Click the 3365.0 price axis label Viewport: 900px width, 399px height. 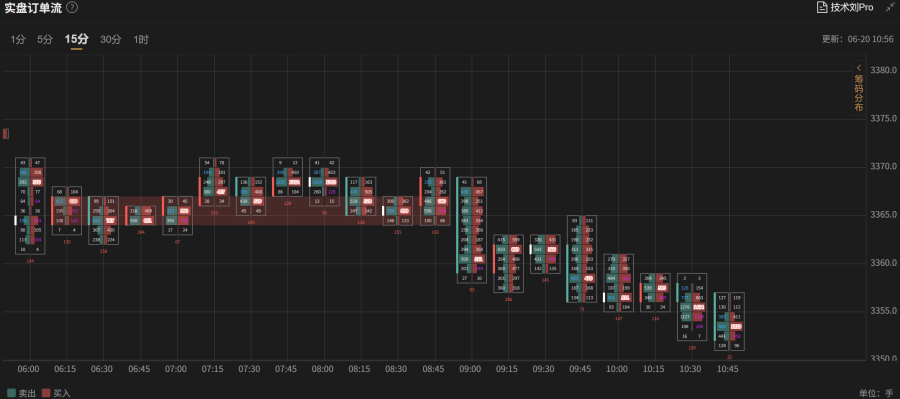coord(884,215)
